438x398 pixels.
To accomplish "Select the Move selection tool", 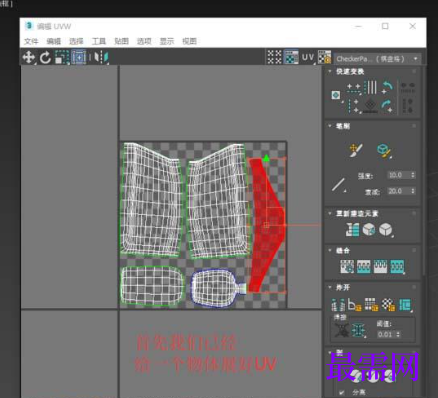I will tap(29, 57).
